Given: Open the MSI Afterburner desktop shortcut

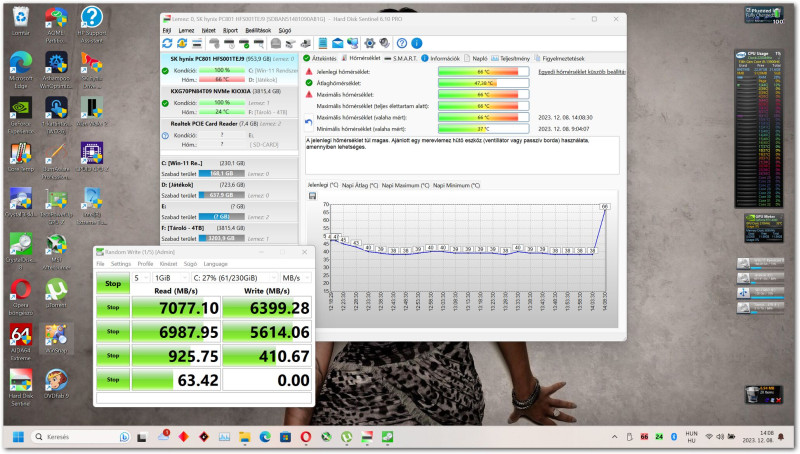Looking at the screenshot, I should click(x=56, y=251).
